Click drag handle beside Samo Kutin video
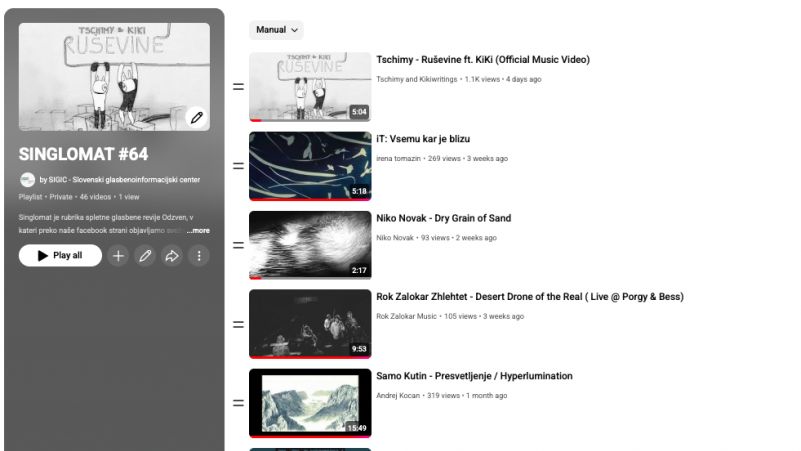Screen dimensions: 801x451 pyautogui.click(x=238, y=403)
